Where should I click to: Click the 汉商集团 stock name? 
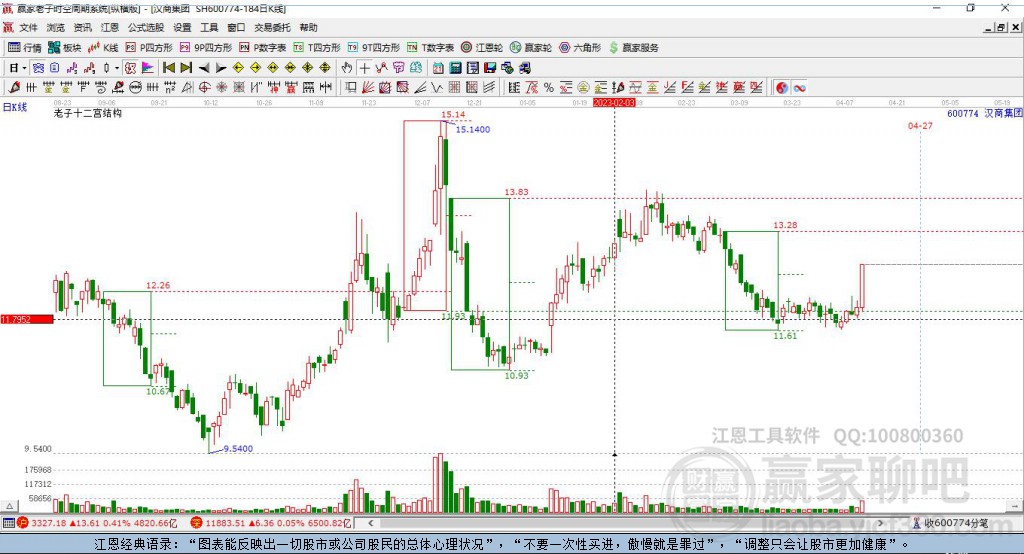point(1003,114)
